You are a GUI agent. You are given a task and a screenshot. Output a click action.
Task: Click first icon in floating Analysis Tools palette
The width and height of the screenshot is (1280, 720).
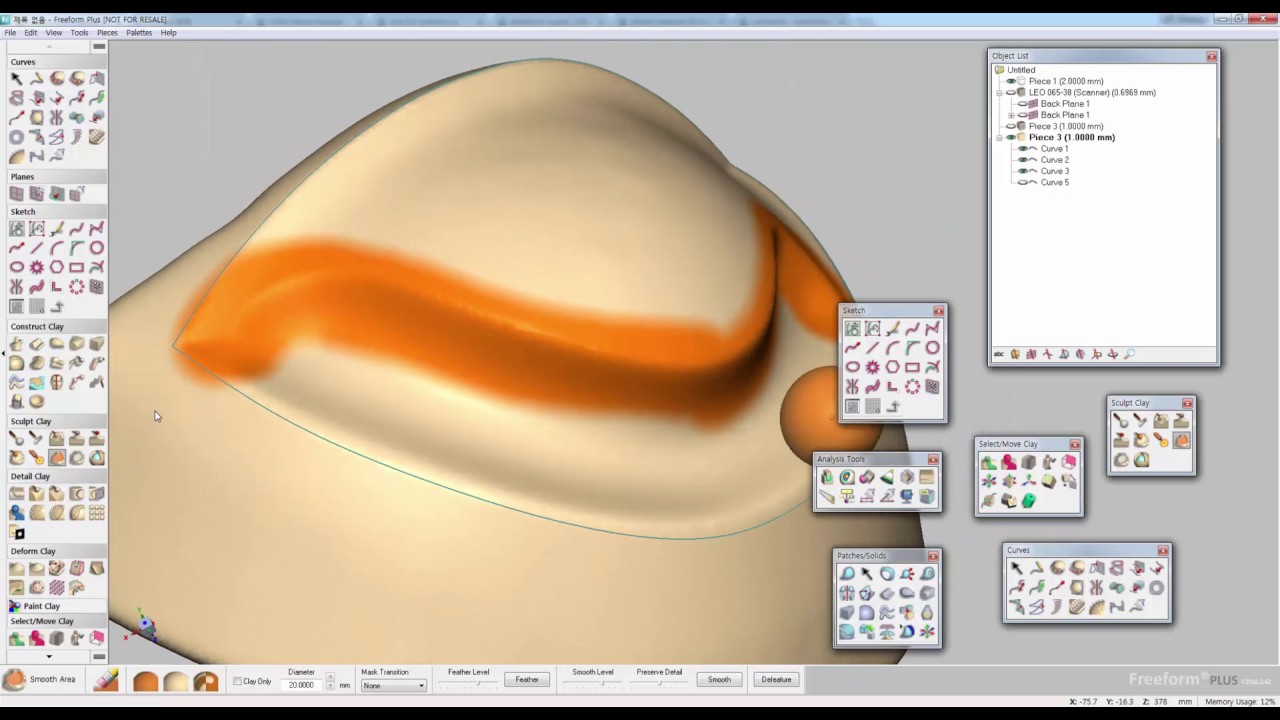coord(827,478)
